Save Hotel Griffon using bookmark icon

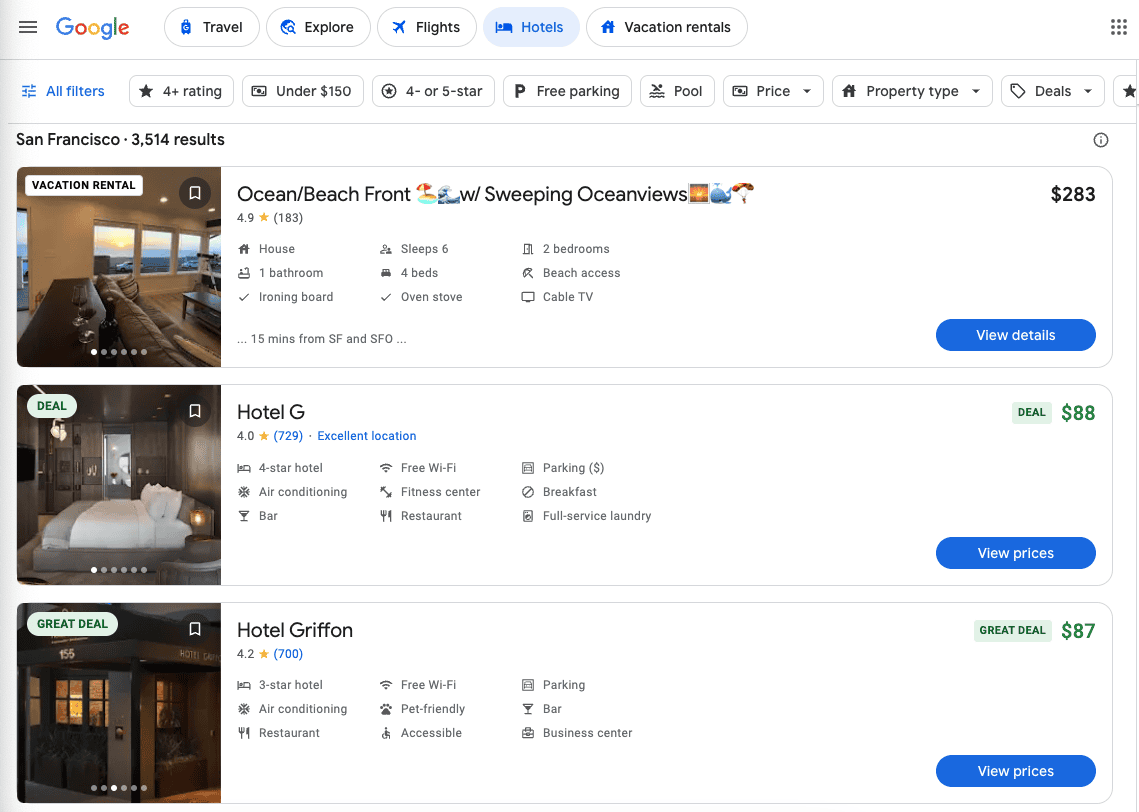(x=195, y=629)
